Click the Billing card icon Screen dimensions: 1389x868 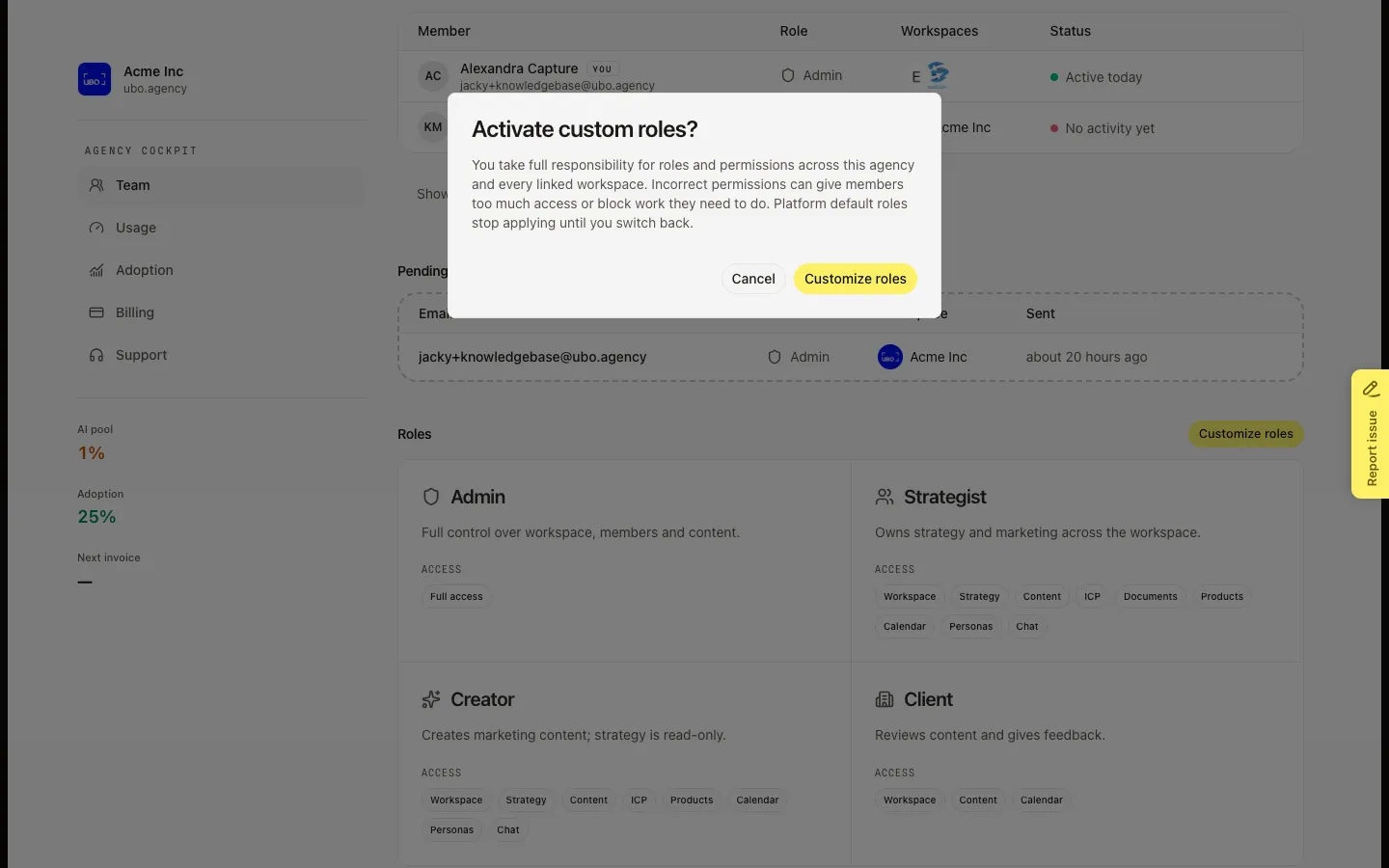(x=96, y=312)
